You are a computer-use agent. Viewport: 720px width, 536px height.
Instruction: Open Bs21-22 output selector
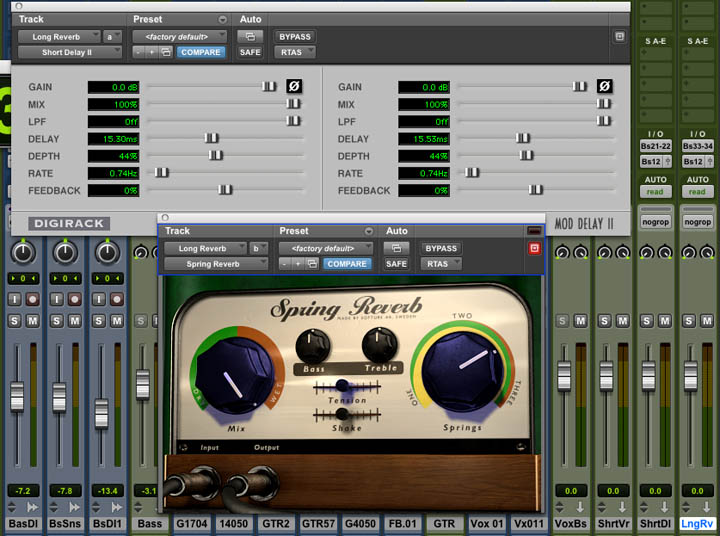tap(655, 147)
